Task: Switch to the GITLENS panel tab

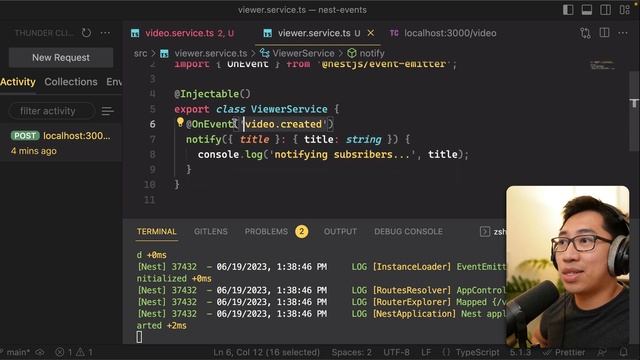Action: click(211, 231)
